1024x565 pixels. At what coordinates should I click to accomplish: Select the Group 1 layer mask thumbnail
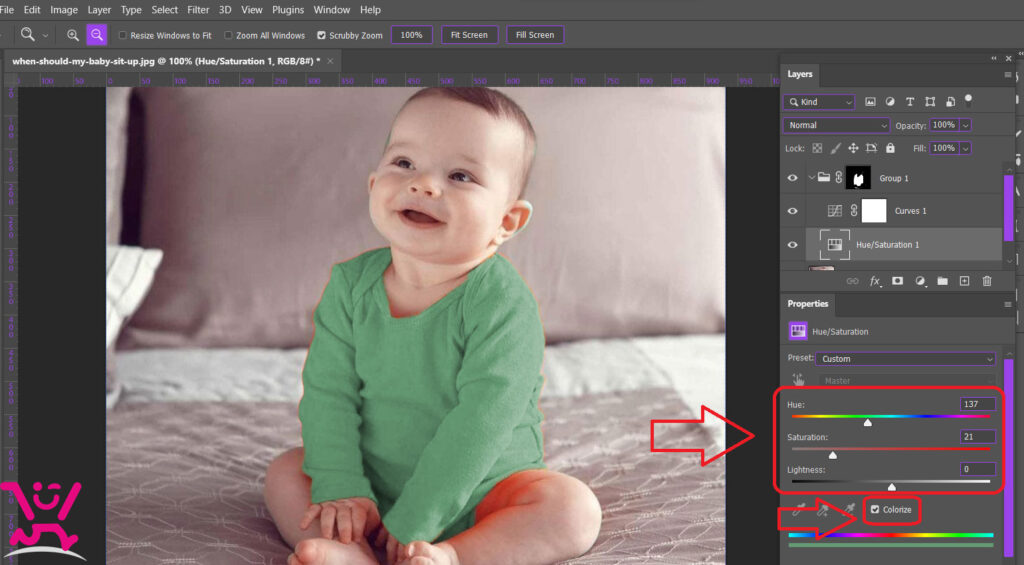pos(858,178)
